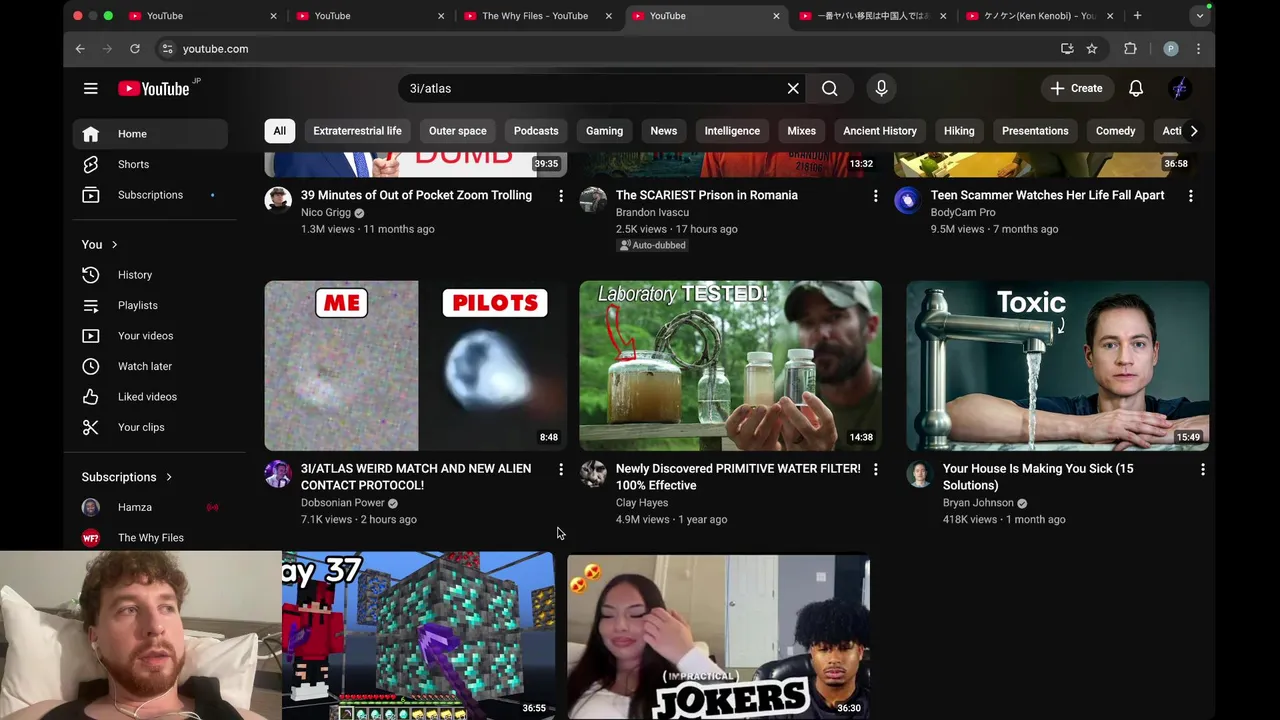
Task: Select the Podcasts chip
Action: [536, 131]
